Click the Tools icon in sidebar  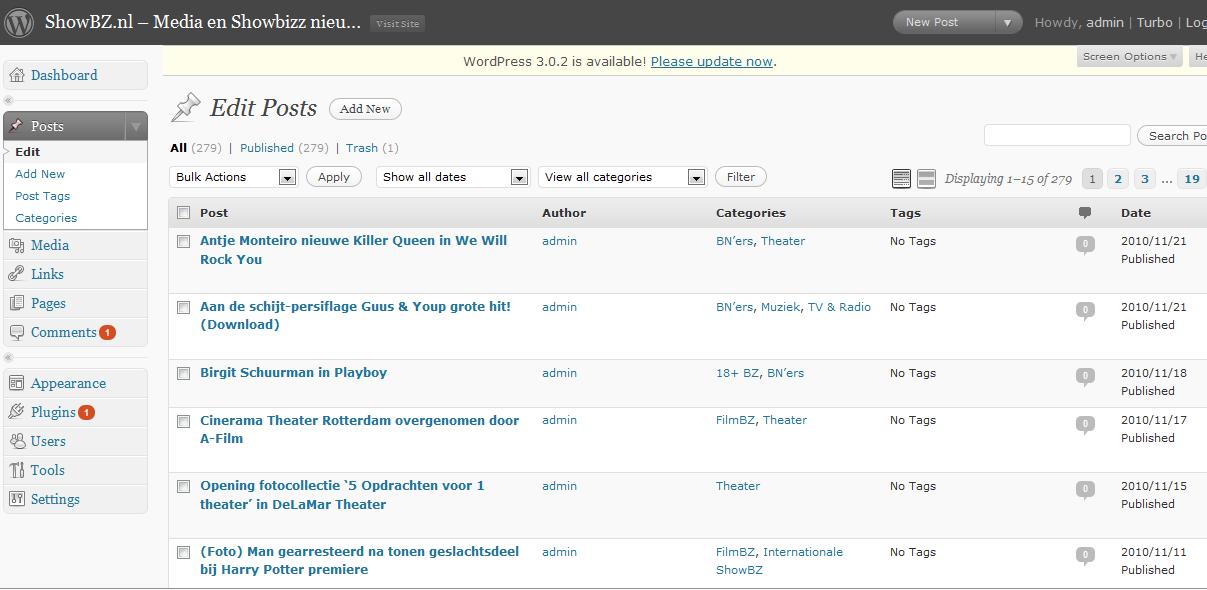pyautogui.click(x=17, y=470)
